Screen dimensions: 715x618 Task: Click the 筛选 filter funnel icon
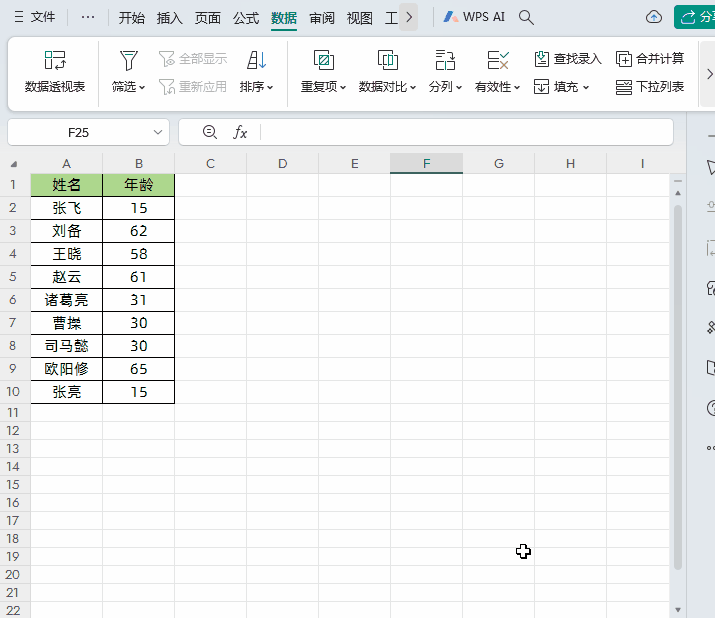128,60
